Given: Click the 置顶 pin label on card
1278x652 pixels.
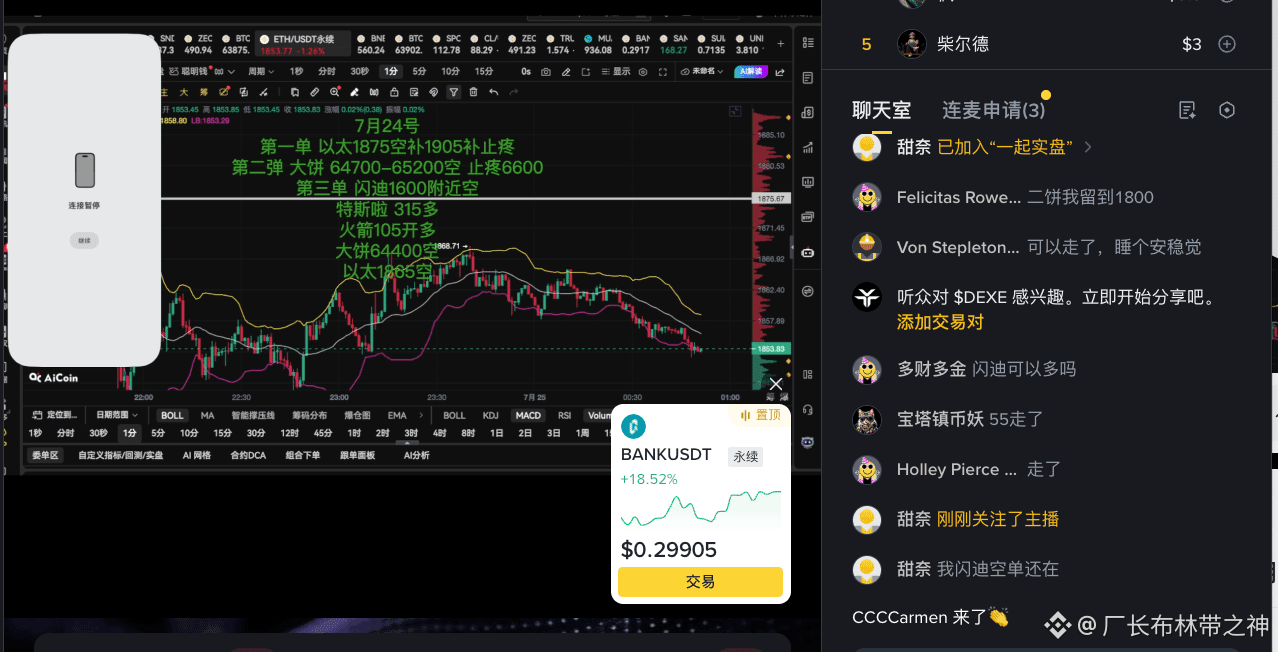Looking at the screenshot, I should click(759, 415).
